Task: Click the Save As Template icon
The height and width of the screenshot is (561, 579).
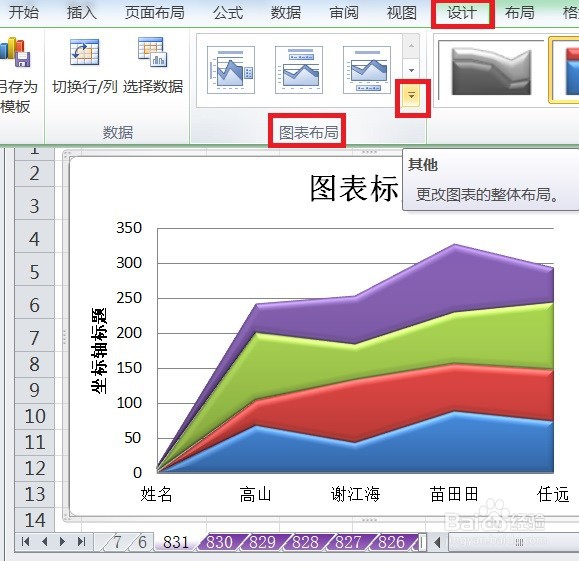Action: [16, 52]
